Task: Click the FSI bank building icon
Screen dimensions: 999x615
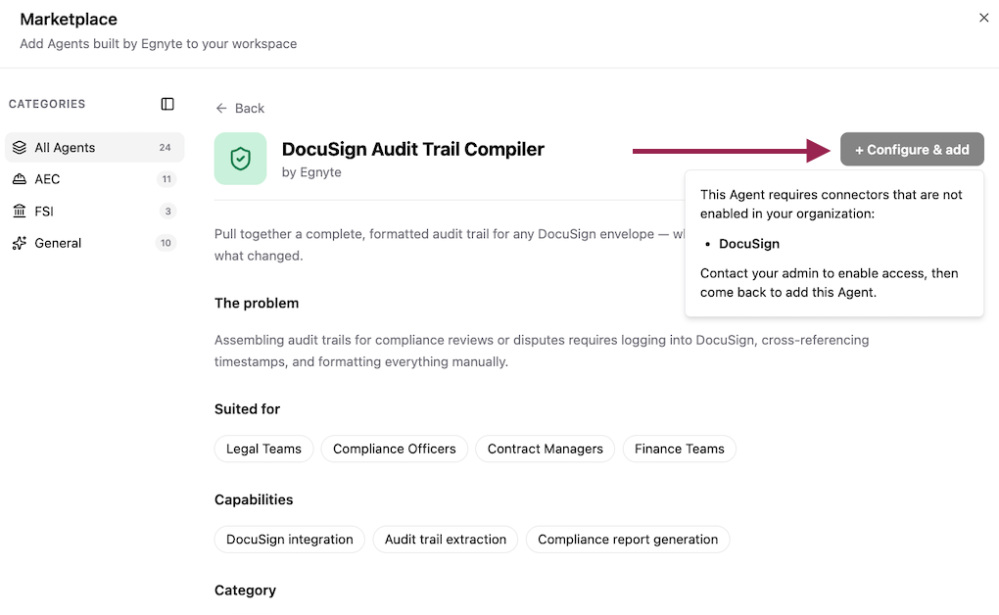Action: point(20,211)
